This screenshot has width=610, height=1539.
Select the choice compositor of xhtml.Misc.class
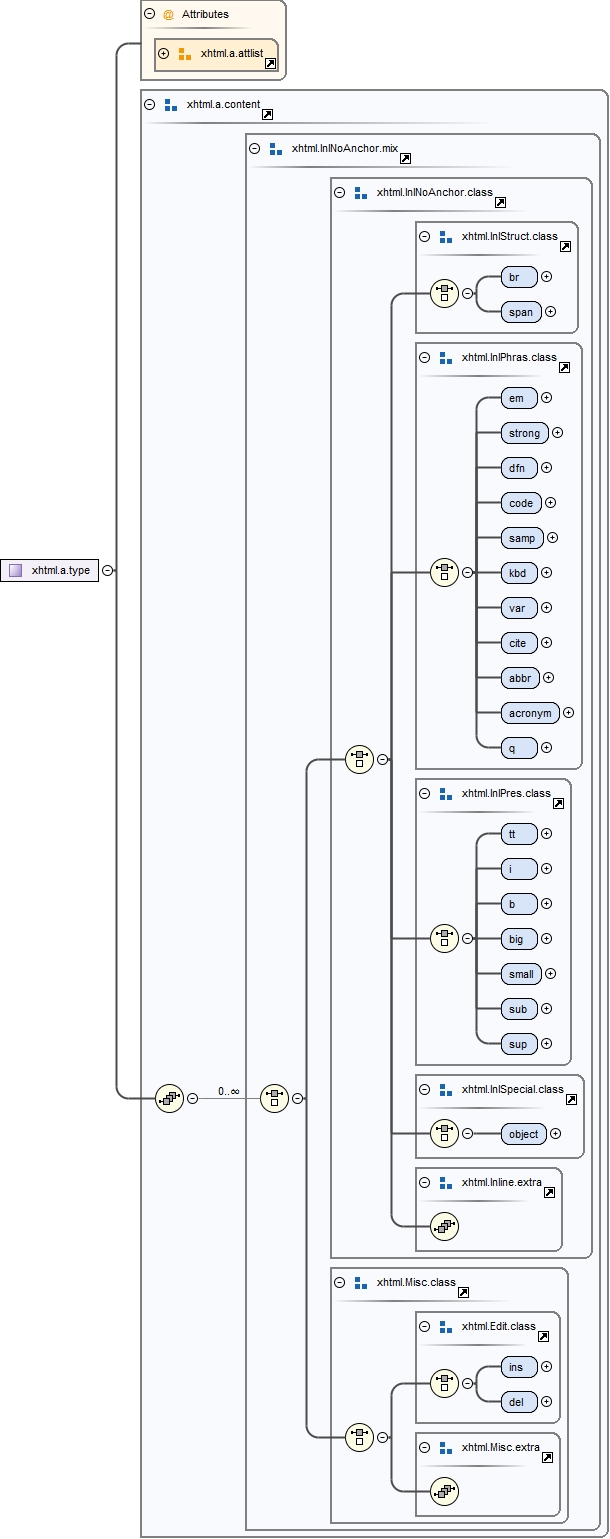359,1437
